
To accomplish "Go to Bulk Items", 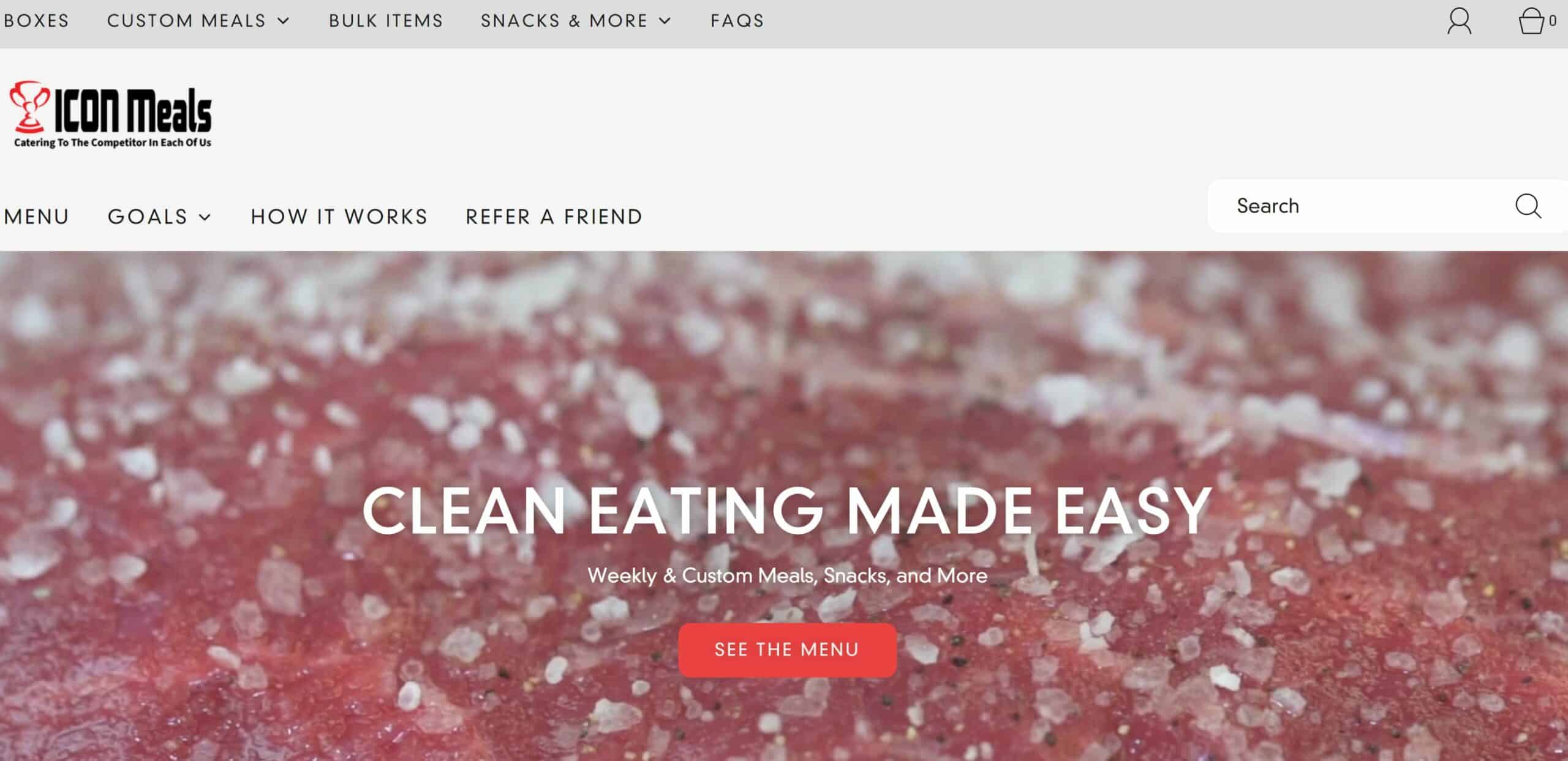I will [386, 21].
